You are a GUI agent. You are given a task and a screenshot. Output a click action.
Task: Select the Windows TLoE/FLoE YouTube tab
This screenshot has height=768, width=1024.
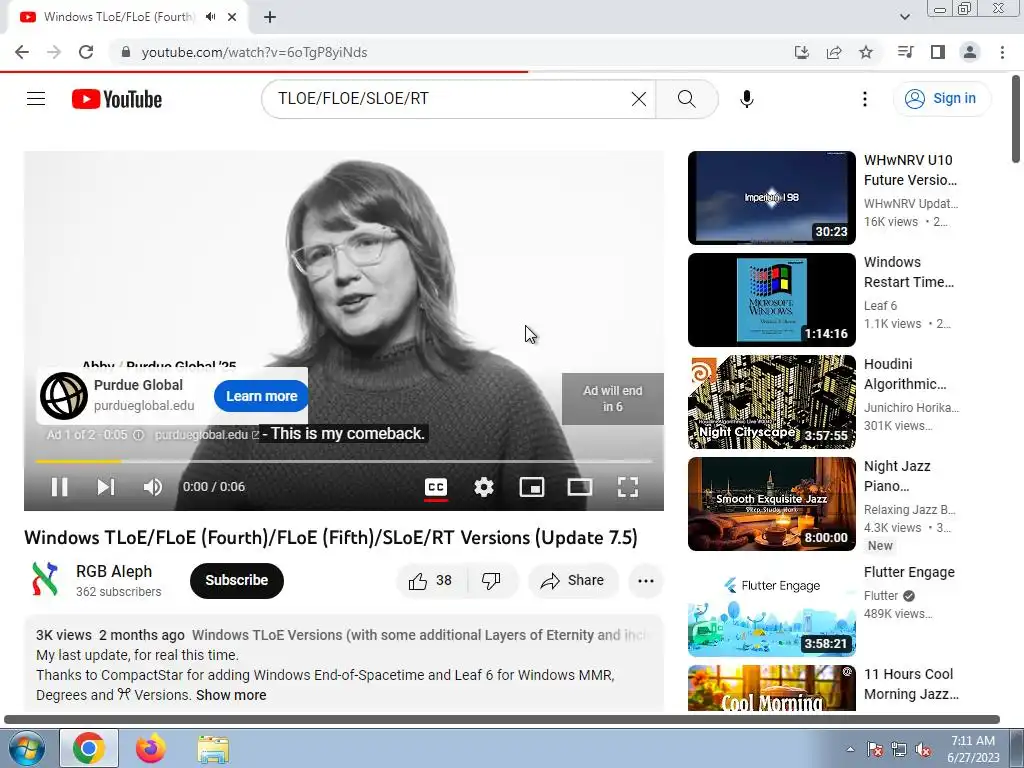click(x=119, y=17)
